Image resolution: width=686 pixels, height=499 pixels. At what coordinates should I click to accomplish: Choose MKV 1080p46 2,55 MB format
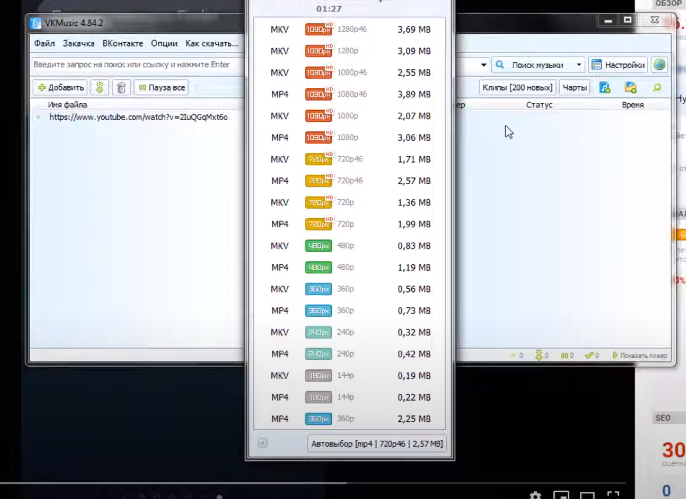350,73
